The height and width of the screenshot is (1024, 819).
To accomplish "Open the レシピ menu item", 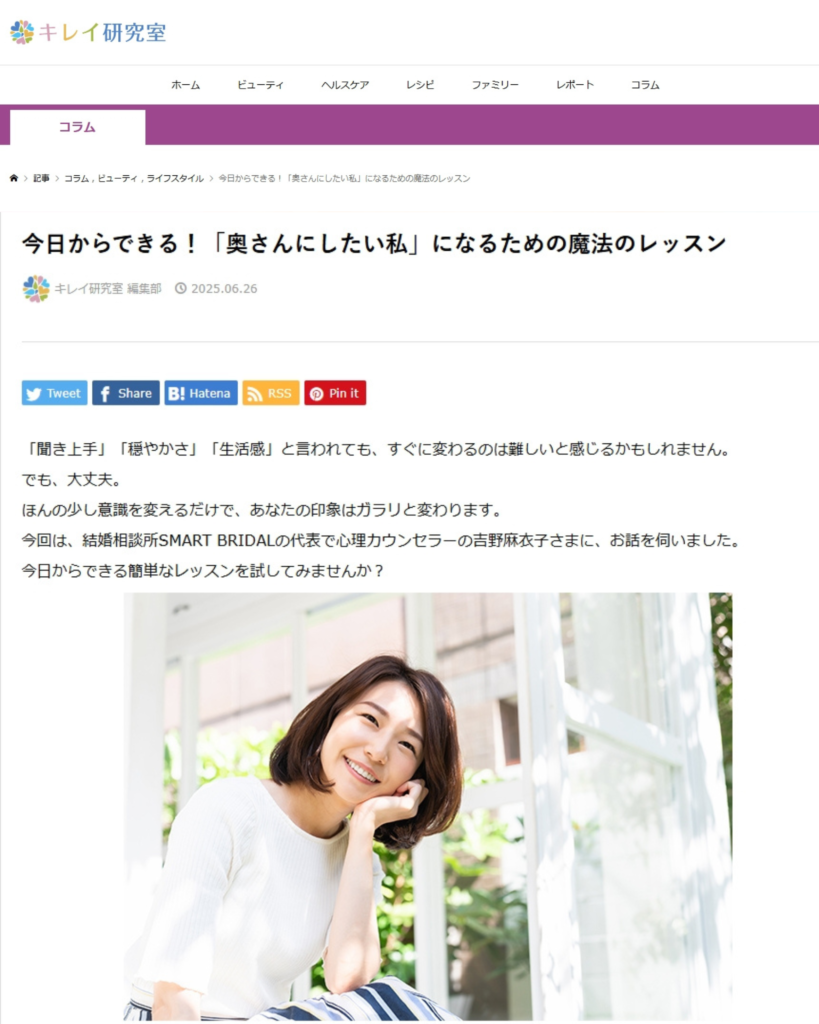I will (420, 85).
